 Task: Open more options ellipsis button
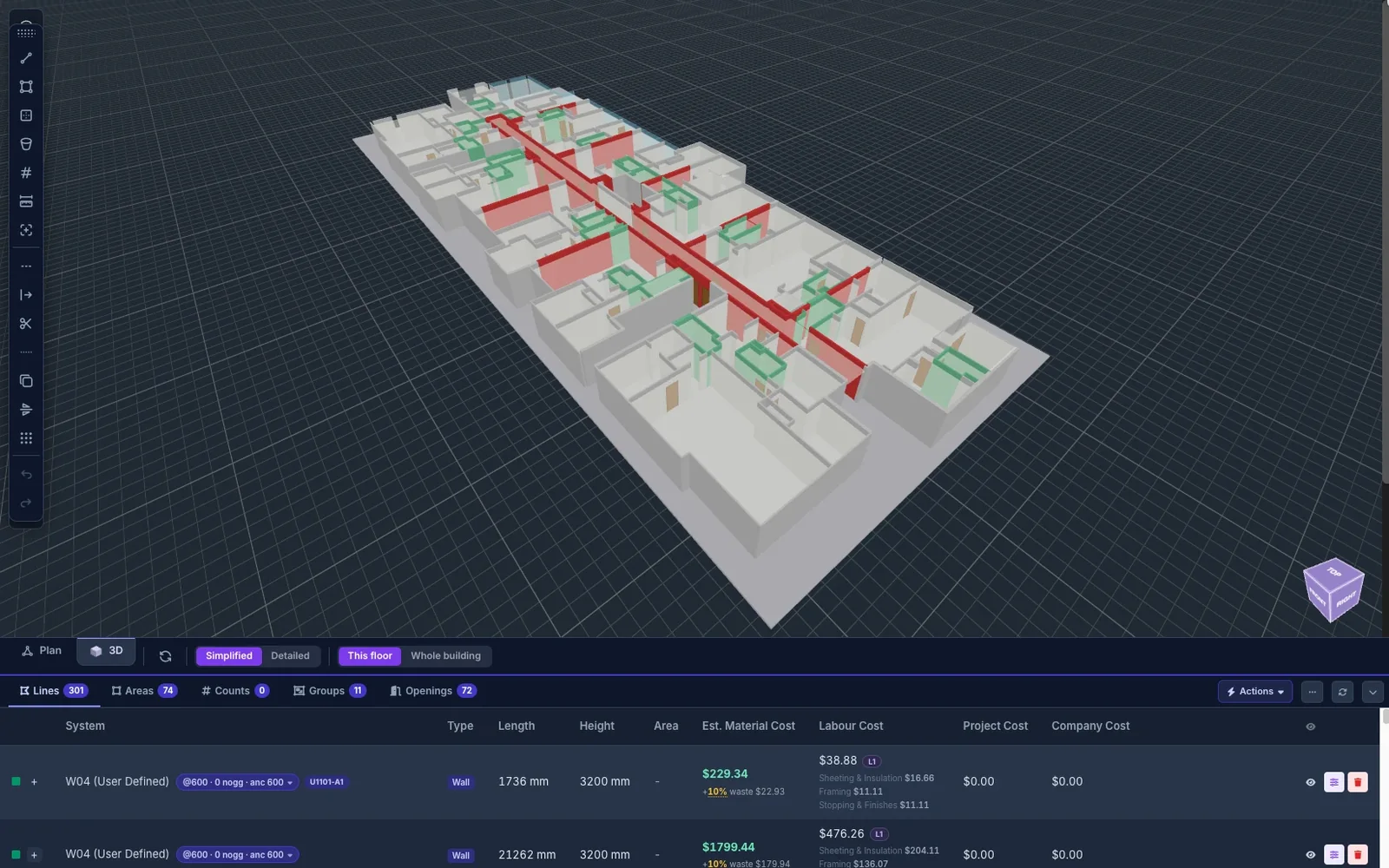1313,692
